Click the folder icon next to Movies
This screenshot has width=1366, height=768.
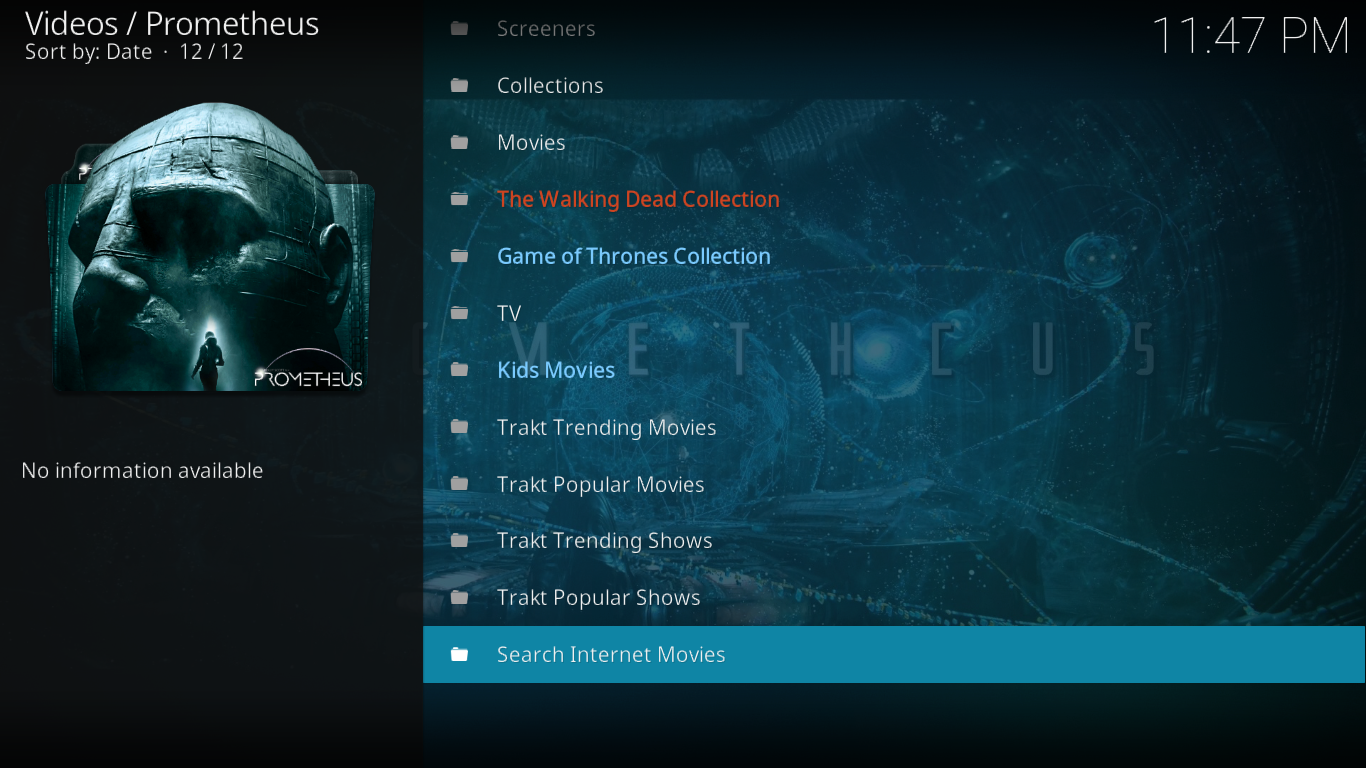pyautogui.click(x=459, y=142)
